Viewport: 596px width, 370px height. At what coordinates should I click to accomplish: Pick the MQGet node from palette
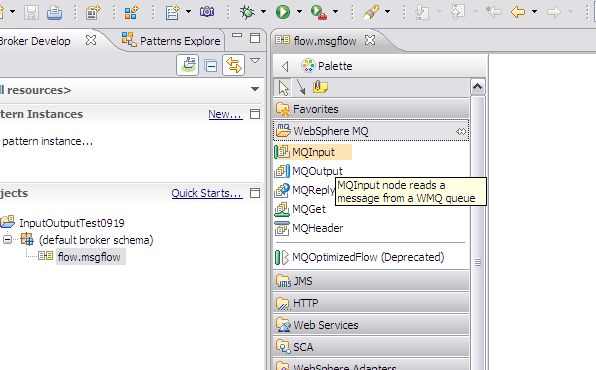point(300,209)
